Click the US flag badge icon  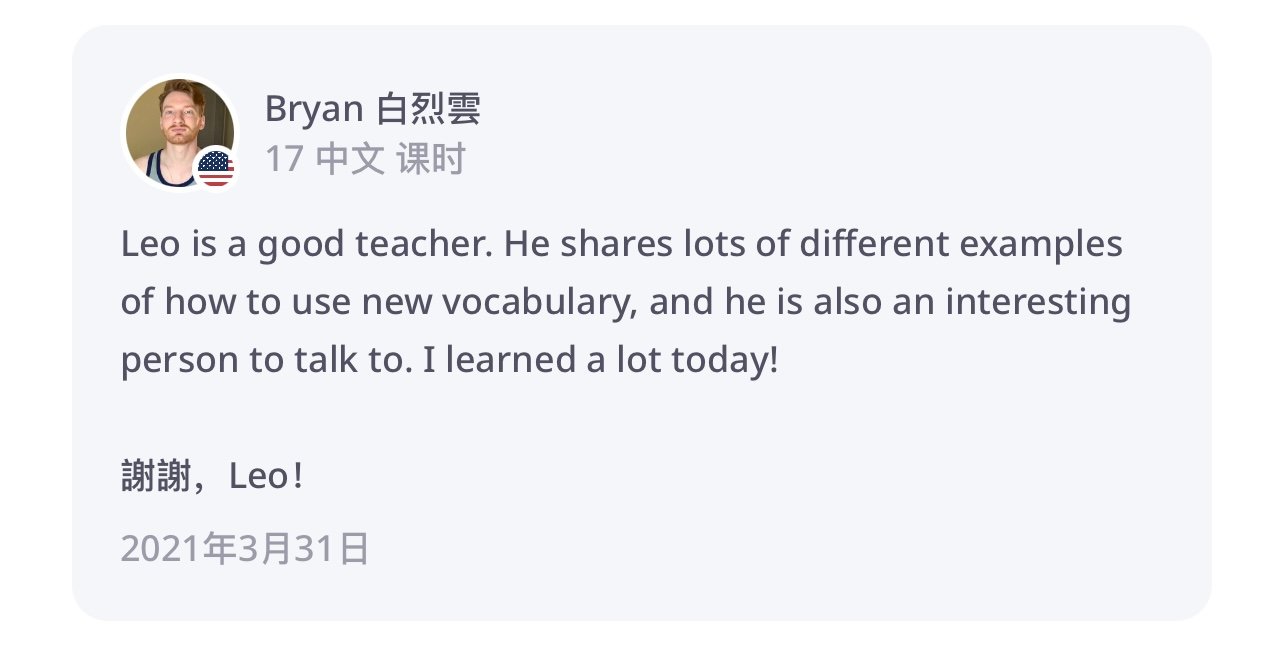pos(215,168)
